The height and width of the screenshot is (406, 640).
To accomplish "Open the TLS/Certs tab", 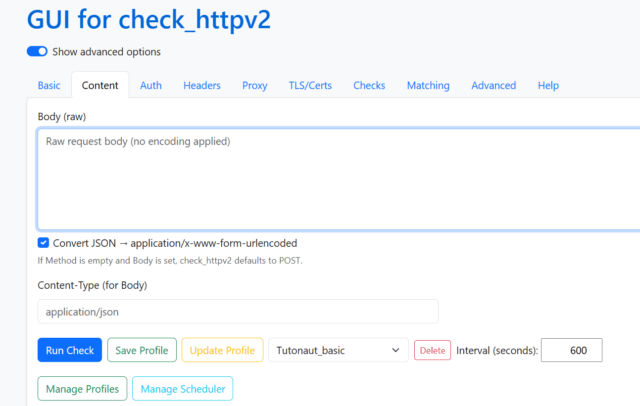I will click(310, 86).
